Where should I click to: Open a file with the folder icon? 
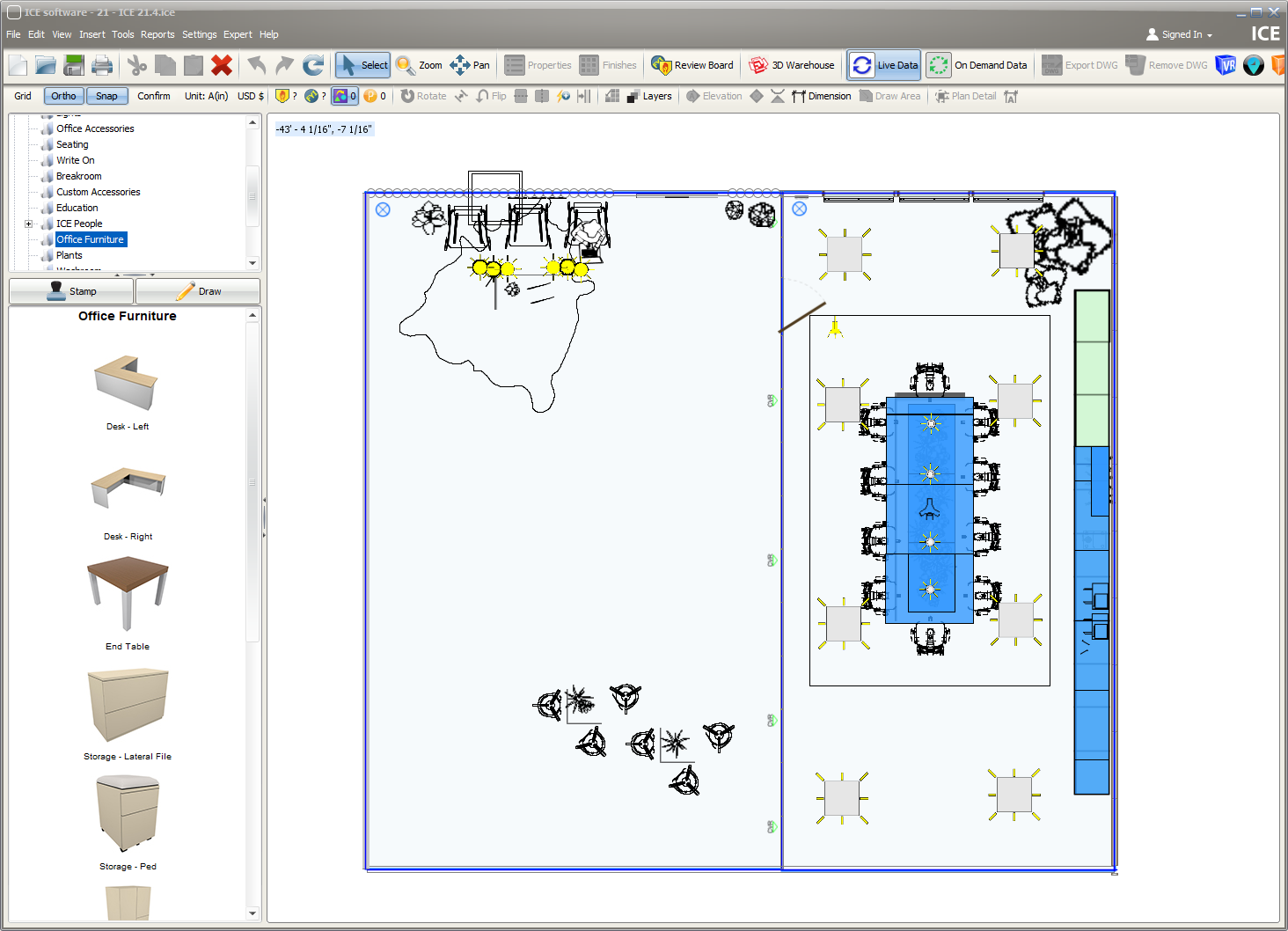pyautogui.click(x=46, y=65)
